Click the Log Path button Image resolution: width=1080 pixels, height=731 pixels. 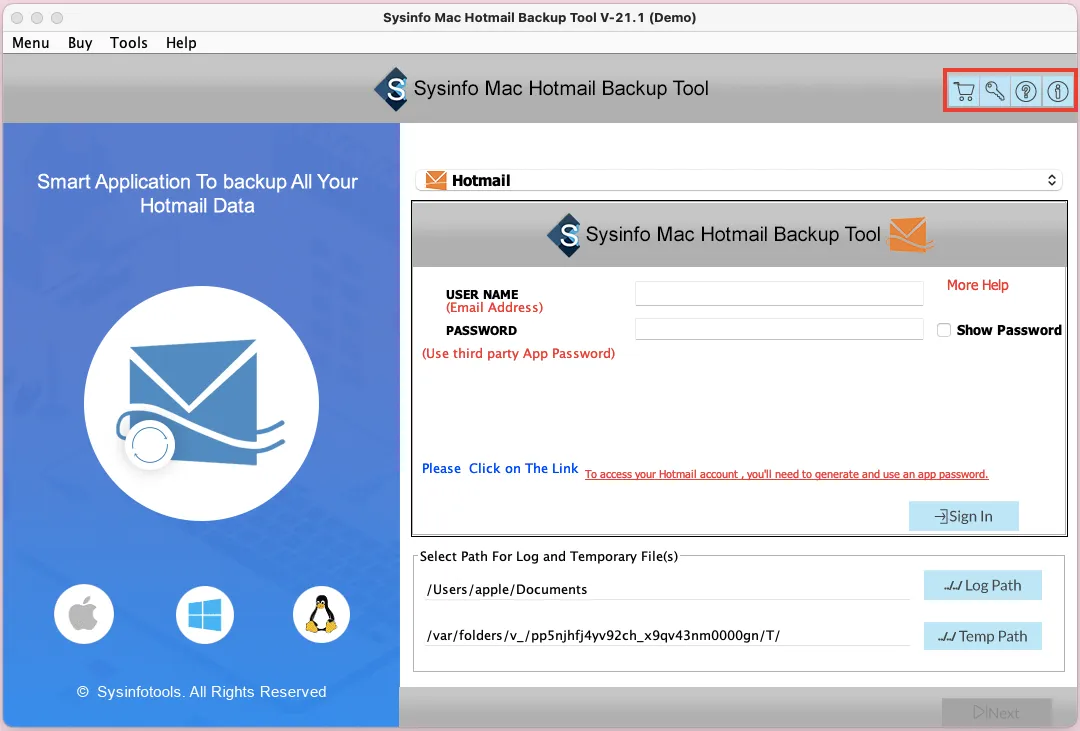point(982,585)
